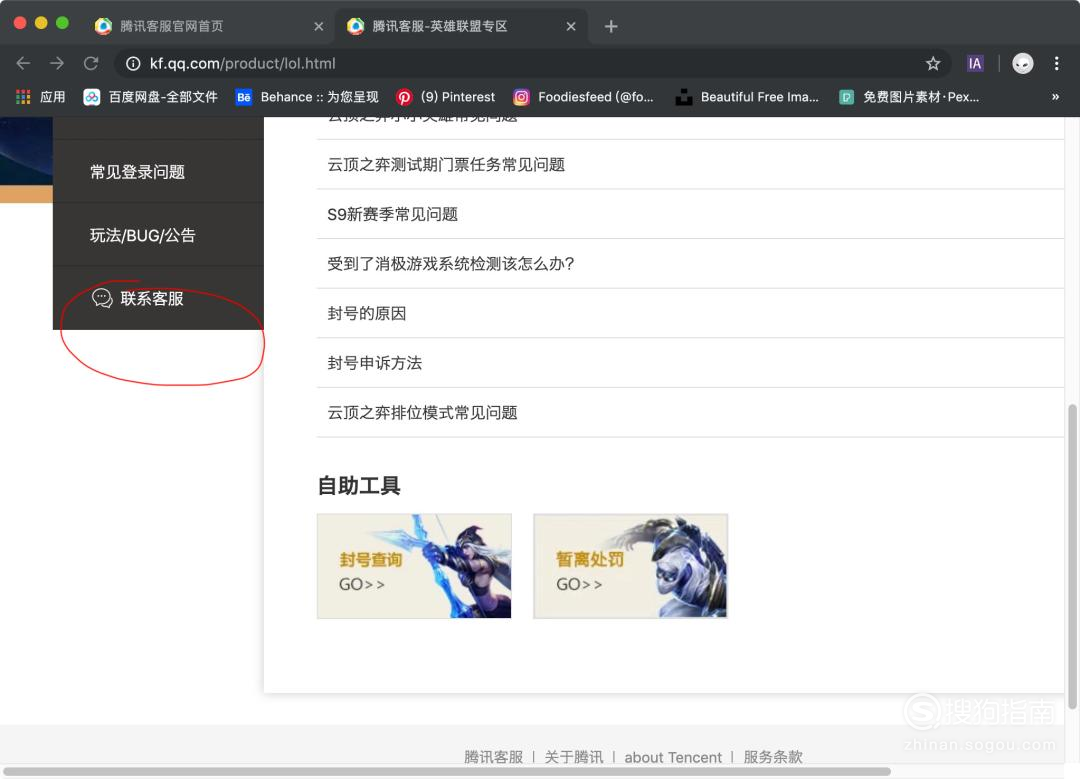
Task: Open S9新赛季常见问题
Action: 690,214
